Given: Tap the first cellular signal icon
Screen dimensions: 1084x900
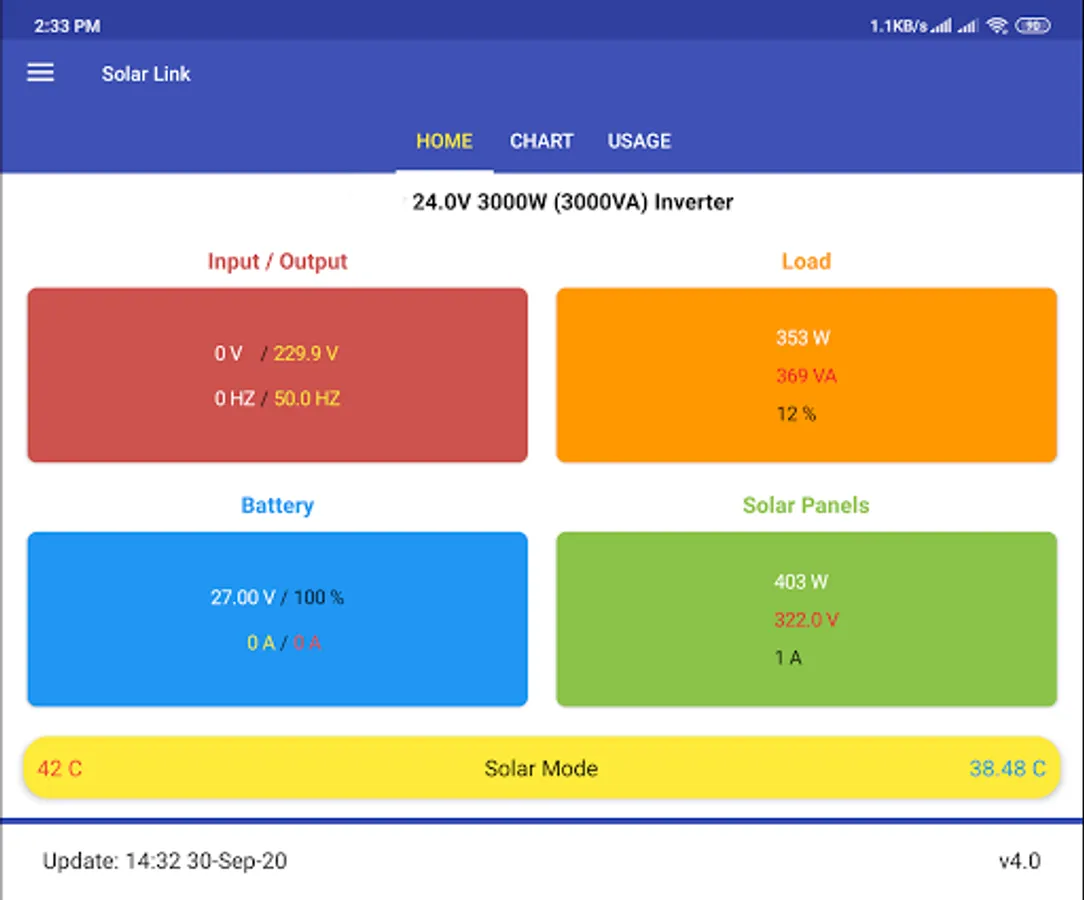Looking at the screenshot, I should tap(941, 26).
